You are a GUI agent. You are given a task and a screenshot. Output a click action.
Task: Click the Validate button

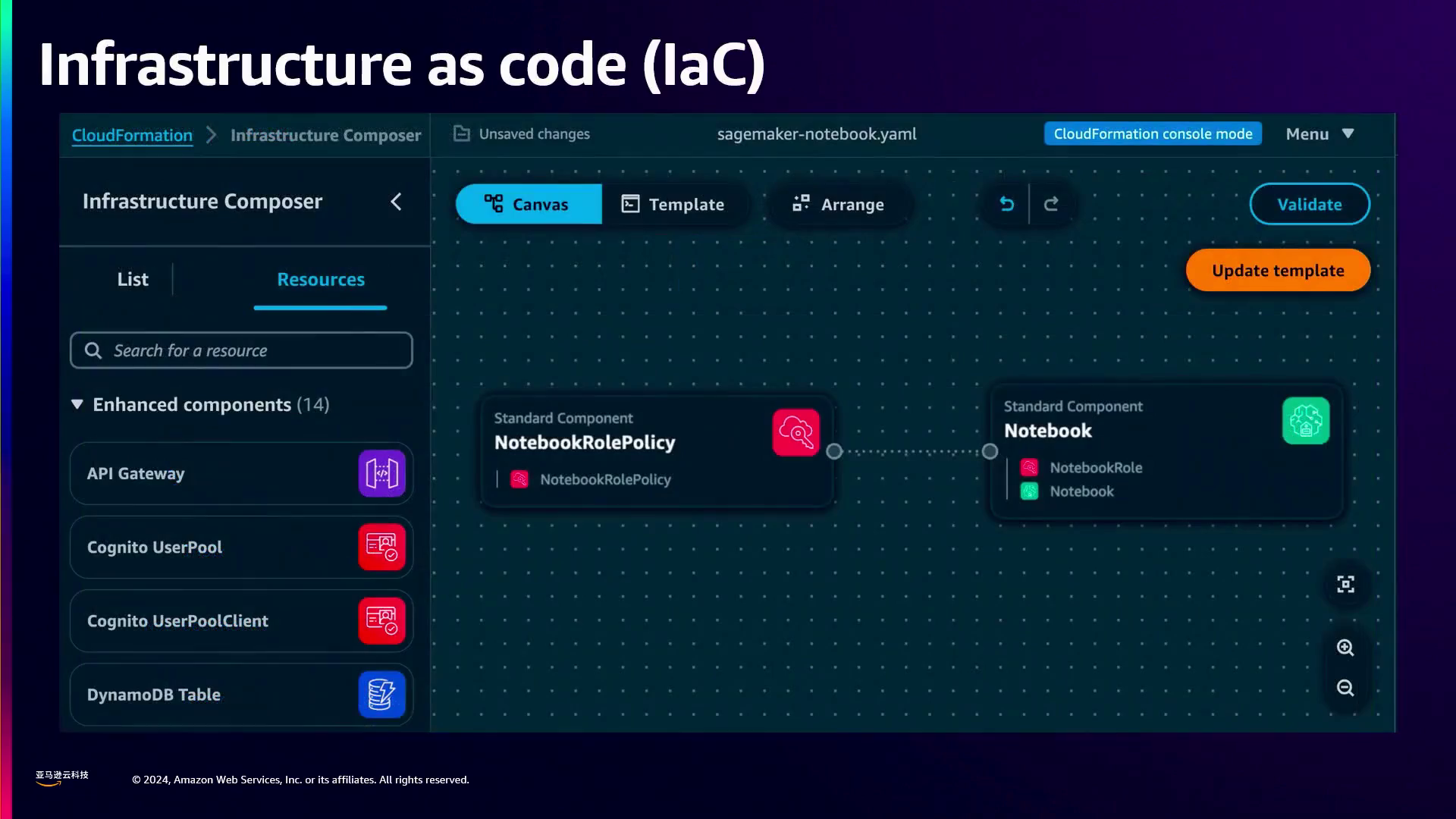[x=1310, y=204]
